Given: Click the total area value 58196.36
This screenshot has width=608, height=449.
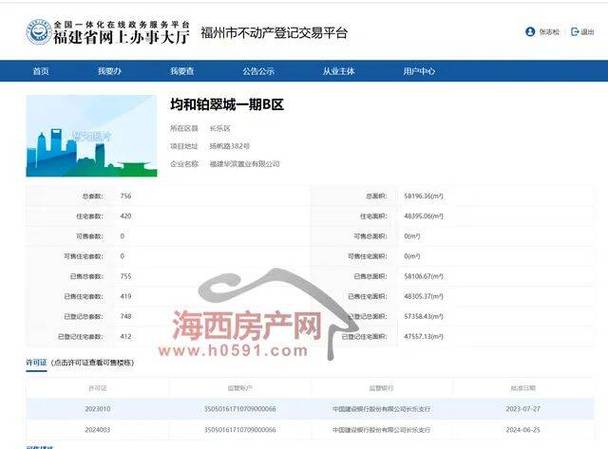Looking at the screenshot, I should pyautogui.click(x=423, y=196).
